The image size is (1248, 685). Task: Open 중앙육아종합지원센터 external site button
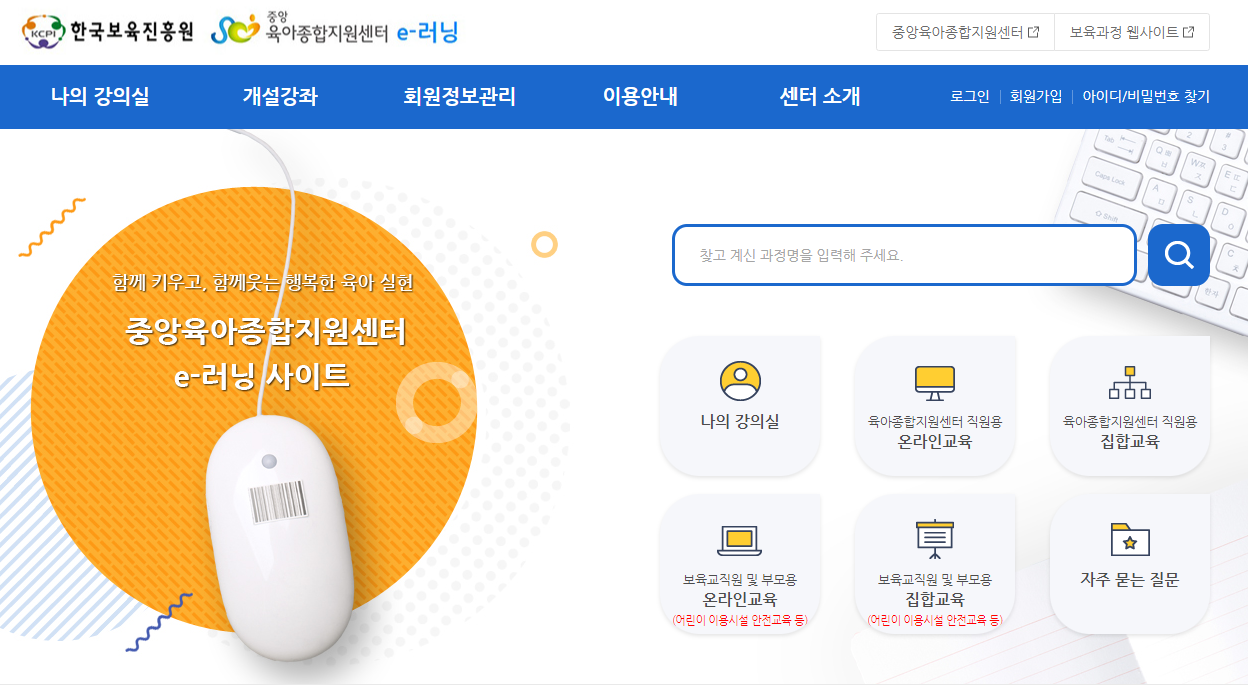tap(965, 32)
